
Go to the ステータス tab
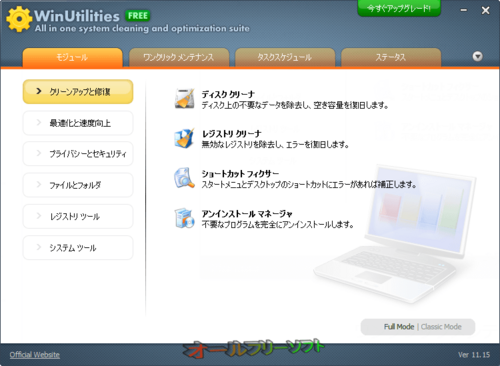point(391,57)
